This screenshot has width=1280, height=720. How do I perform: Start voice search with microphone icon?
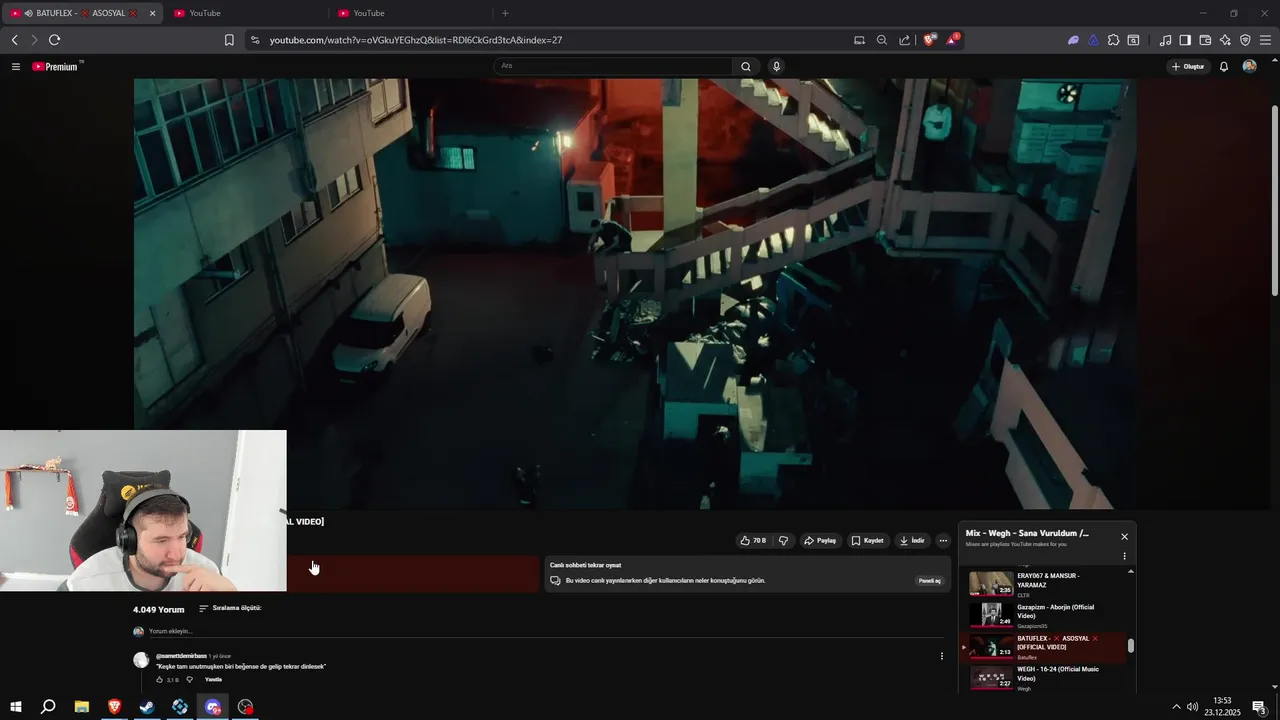coord(776,66)
